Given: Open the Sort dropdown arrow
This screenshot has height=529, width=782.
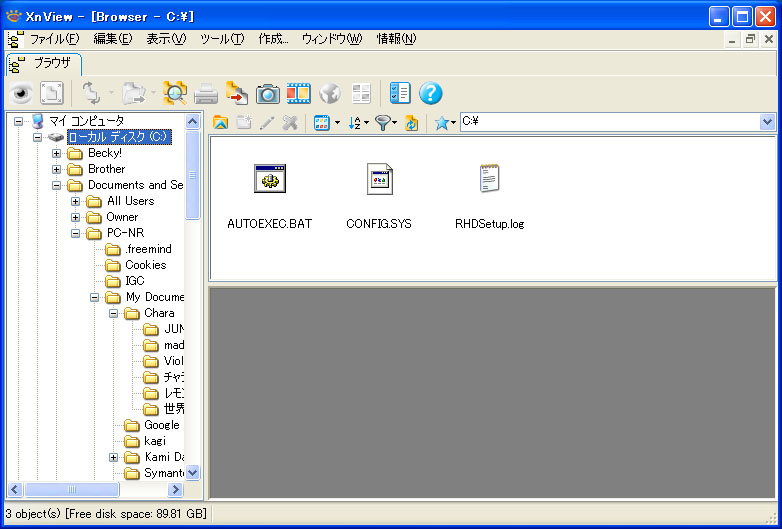Looking at the screenshot, I should 367,123.
